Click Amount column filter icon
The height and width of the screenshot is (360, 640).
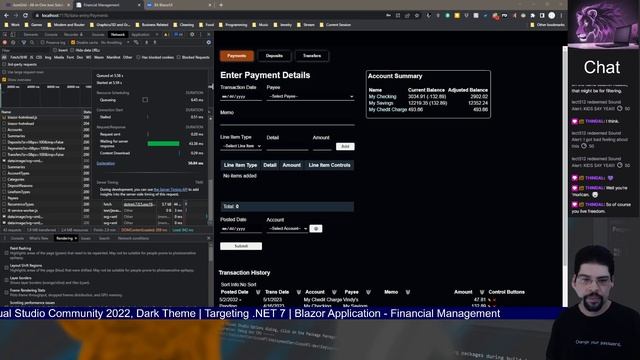coord(482,292)
